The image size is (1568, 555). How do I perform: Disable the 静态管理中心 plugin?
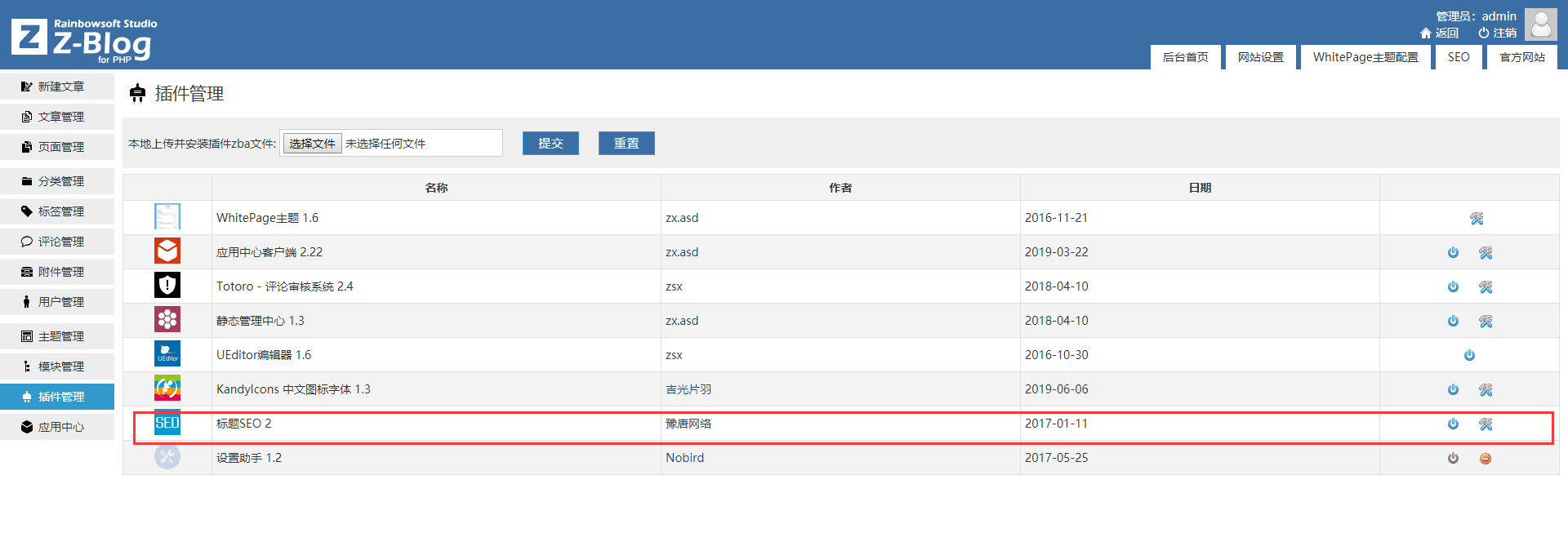pyautogui.click(x=1453, y=322)
